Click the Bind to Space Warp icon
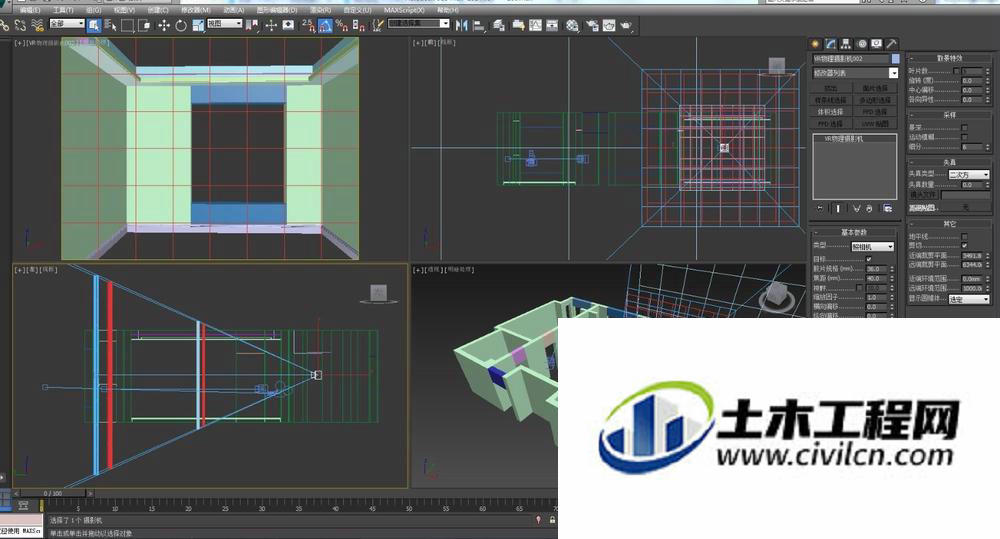1000x539 pixels. 37,25
